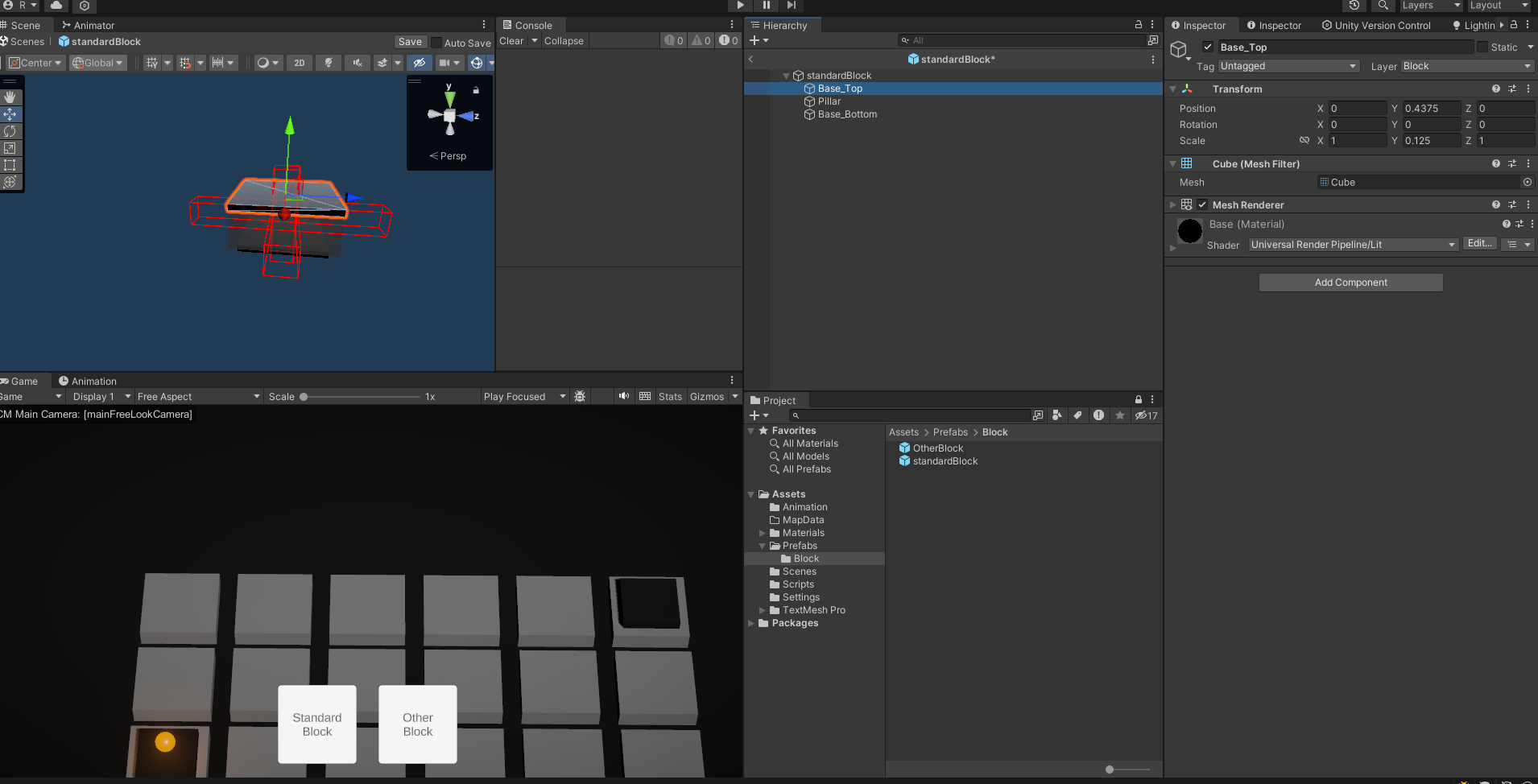This screenshot has height=784, width=1538.
Task: Open the Undo History icon
Action: pos(1354,6)
